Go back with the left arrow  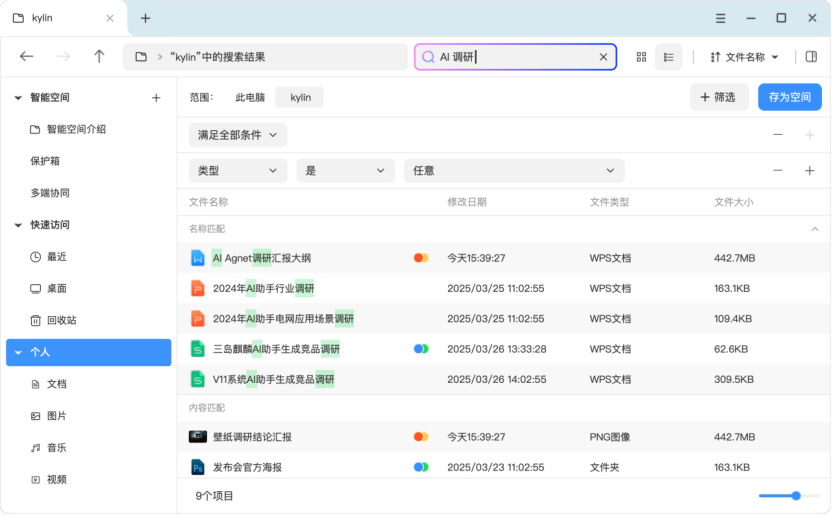[x=27, y=56]
